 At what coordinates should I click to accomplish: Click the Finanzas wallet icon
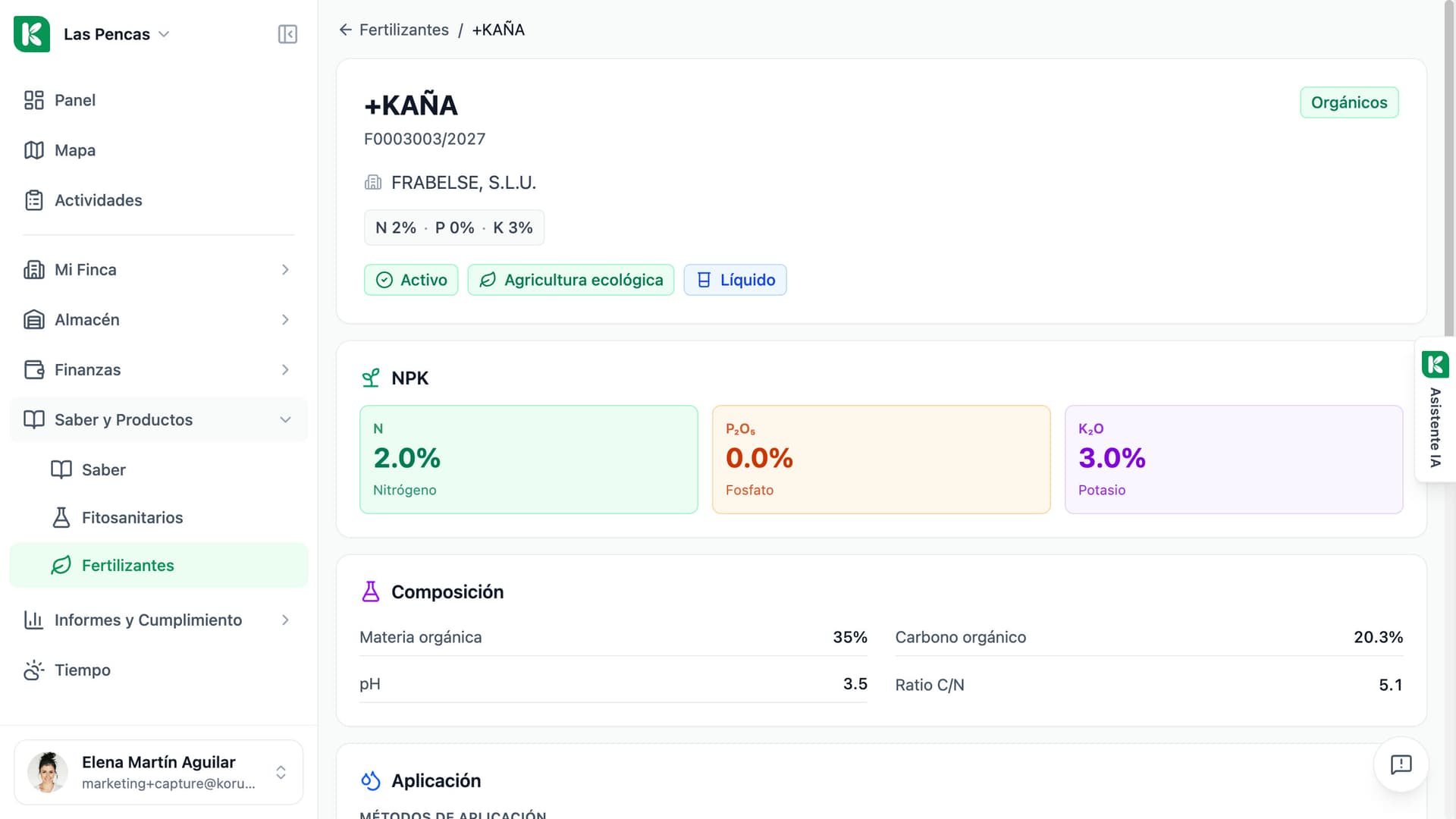(34, 370)
